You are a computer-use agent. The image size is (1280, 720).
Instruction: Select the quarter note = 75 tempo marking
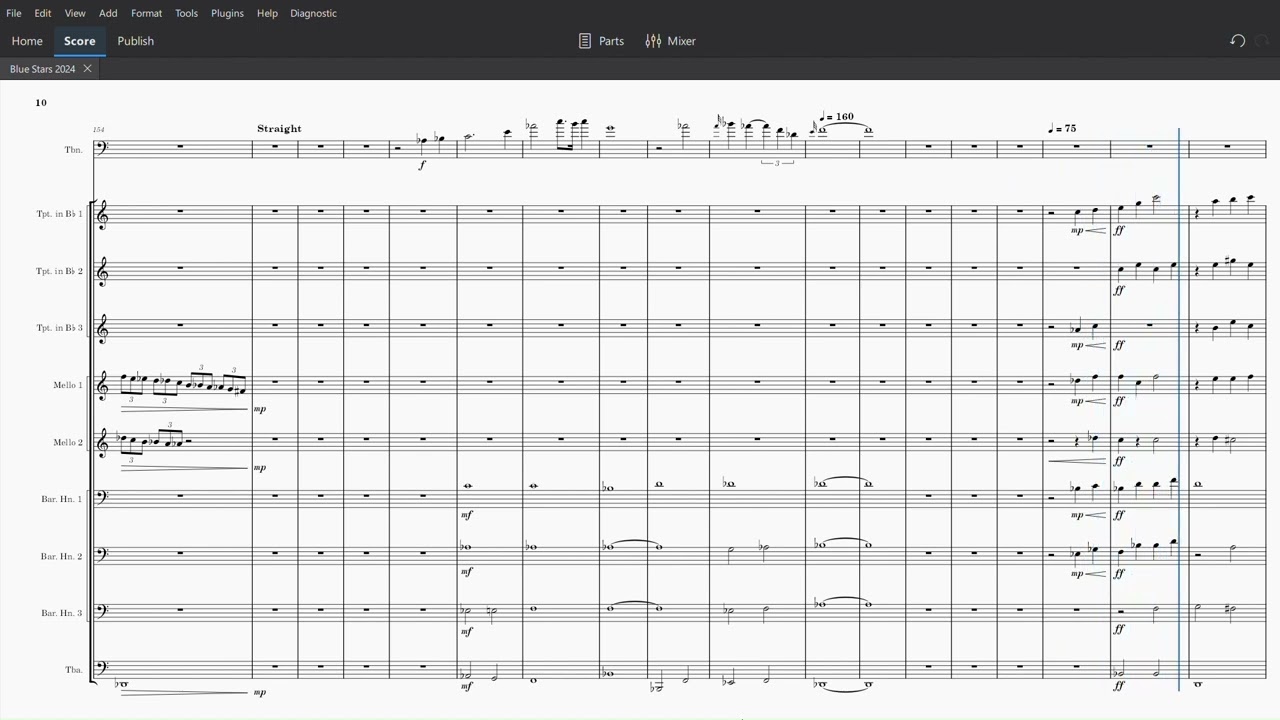(x=1063, y=129)
